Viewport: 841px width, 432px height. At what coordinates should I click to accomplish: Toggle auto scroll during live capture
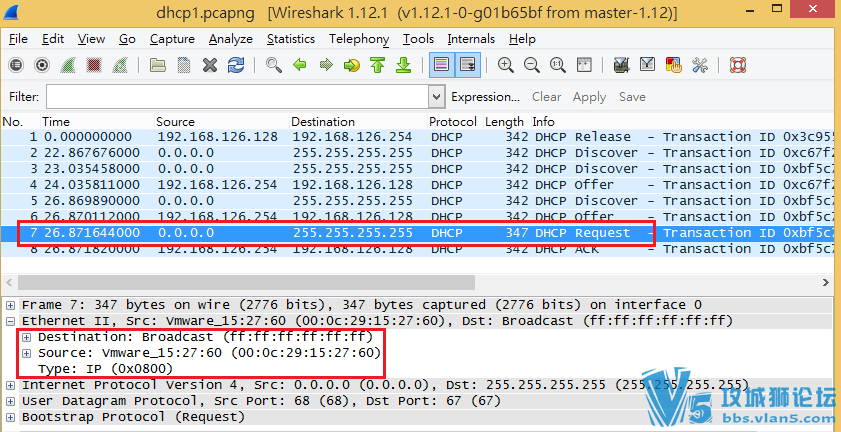coord(467,65)
